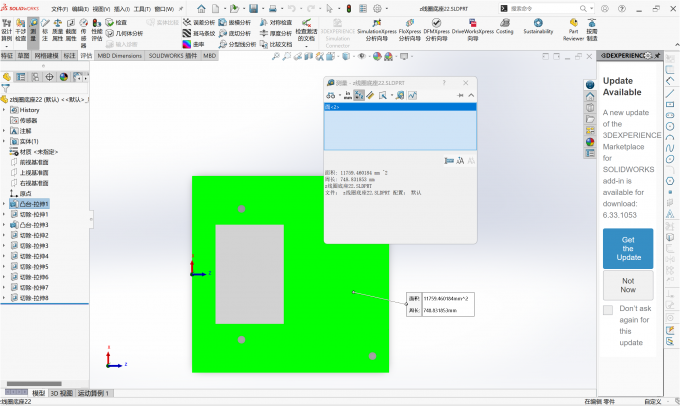This screenshot has width=680, height=406.
Task: Click the Get the Update button
Action: 628,248
